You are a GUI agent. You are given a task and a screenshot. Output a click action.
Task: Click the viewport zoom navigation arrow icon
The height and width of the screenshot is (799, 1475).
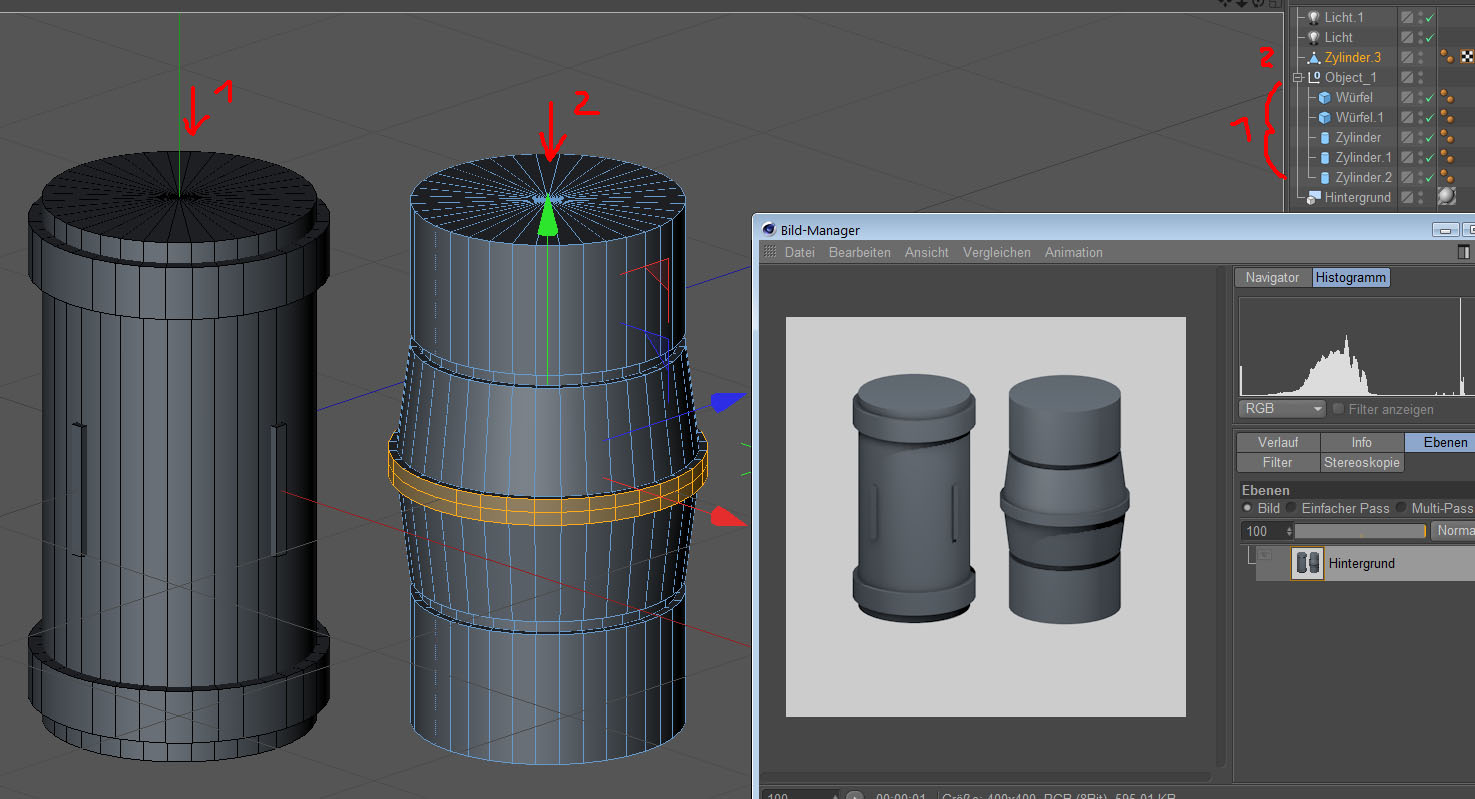click(x=1241, y=3)
